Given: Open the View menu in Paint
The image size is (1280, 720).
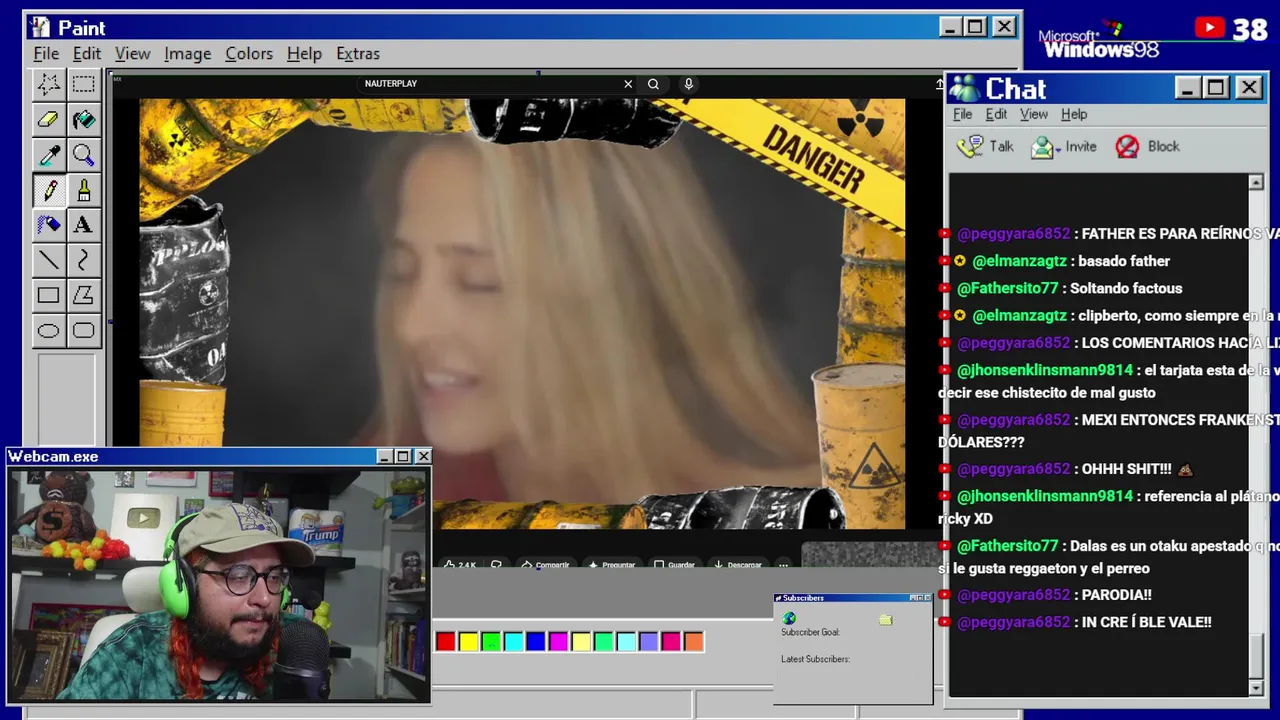Looking at the screenshot, I should click(132, 54).
